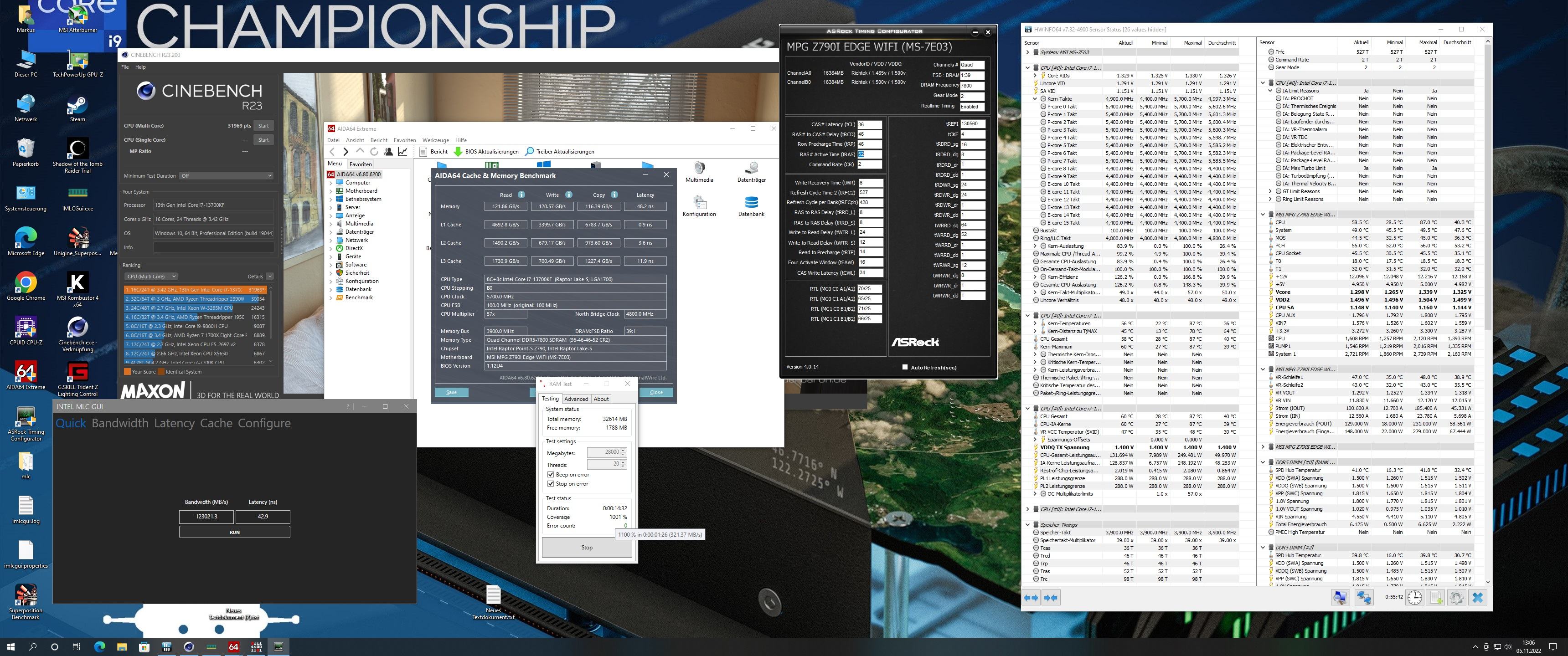1568x656 pixels.
Task: Click the RUN button in Intel MLC GUI
Action: (x=234, y=532)
